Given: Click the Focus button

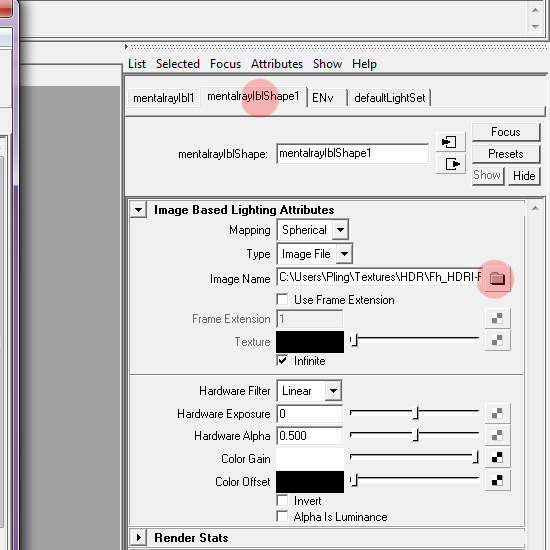Looking at the screenshot, I should click(x=505, y=132).
